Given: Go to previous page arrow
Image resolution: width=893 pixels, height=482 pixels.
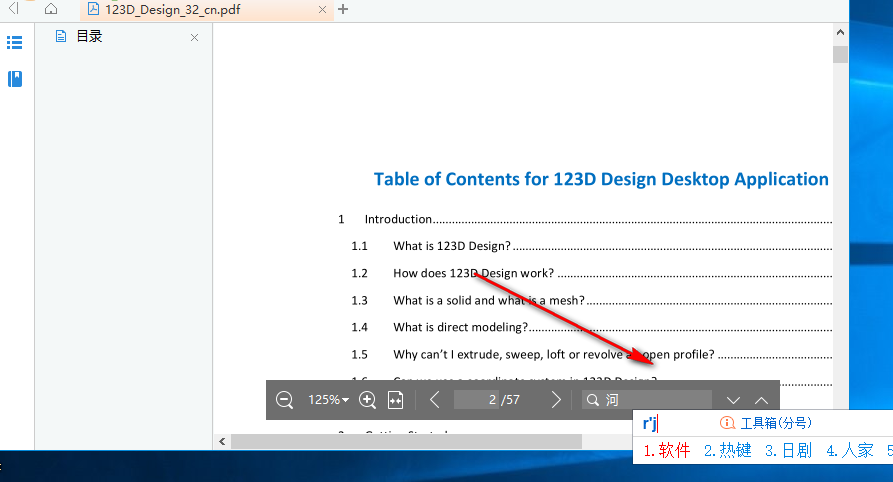Looking at the screenshot, I should [x=435, y=400].
